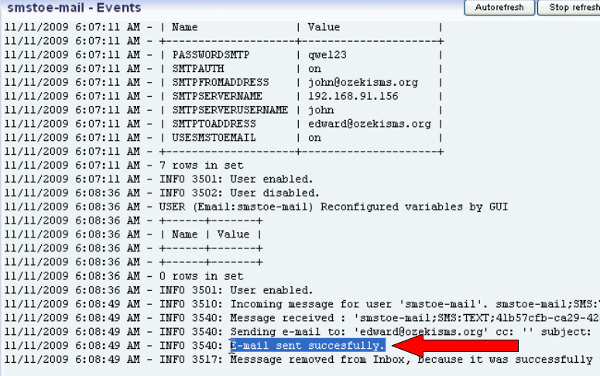Click the 'Value' column header in top table

point(324,27)
